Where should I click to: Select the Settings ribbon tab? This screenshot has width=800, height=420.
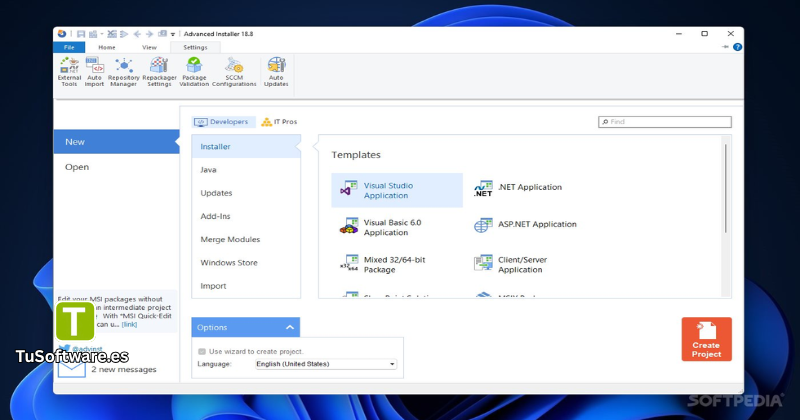pyautogui.click(x=195, y=47)
